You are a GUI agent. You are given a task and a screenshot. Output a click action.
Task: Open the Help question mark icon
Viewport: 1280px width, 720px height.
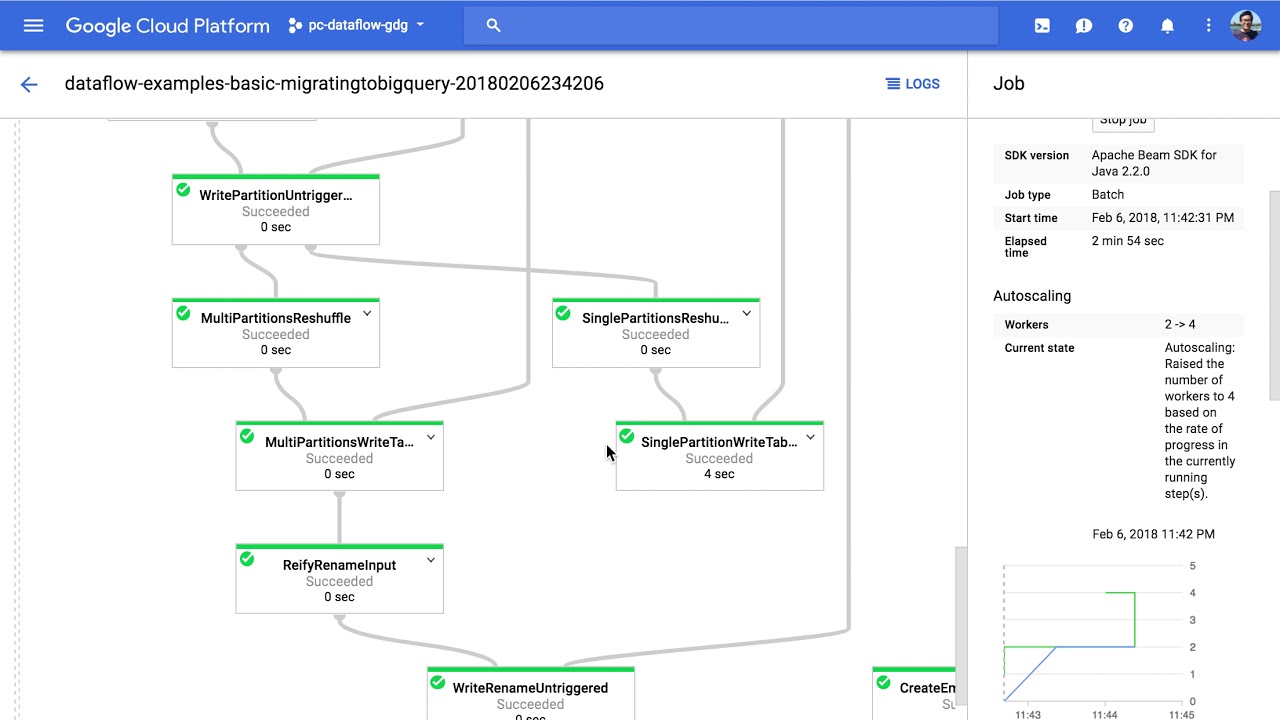[1126, 26]
